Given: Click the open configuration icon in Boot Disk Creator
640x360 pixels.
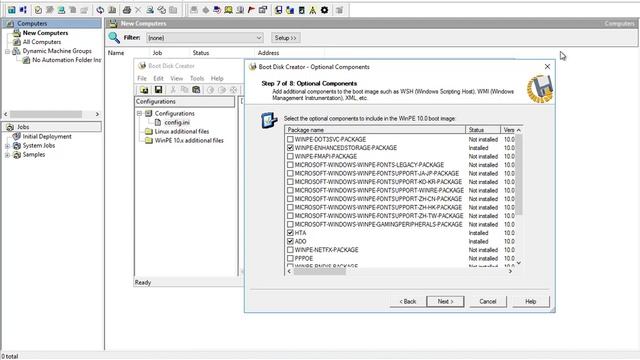Looking at the screenshot, I should point(144,89).
